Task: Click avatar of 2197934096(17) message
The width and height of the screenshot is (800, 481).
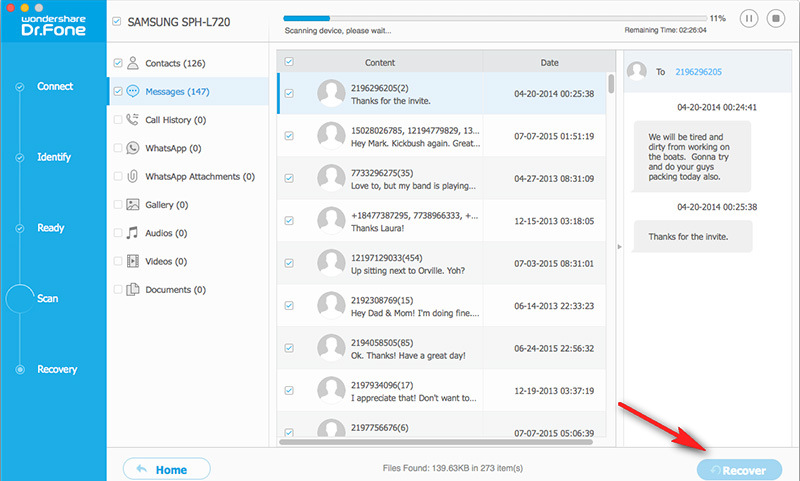Action: tap(331, 390)
